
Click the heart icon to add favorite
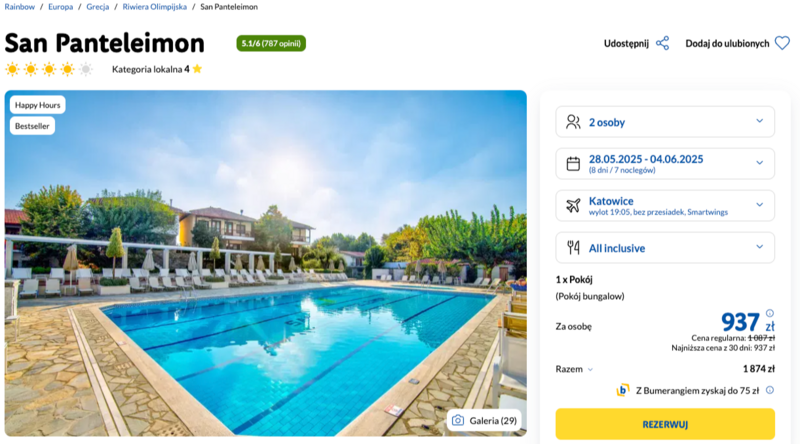coord(782,43)
